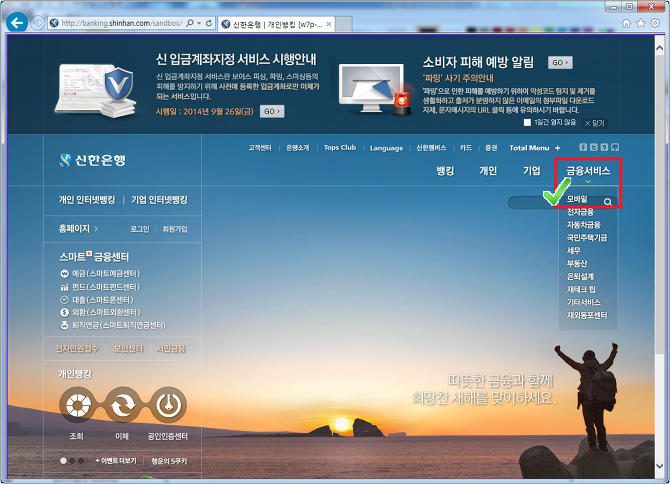Check the 1일간 열지 않음 checkbox
Screen dimensions: 670x484
(527, 123)
